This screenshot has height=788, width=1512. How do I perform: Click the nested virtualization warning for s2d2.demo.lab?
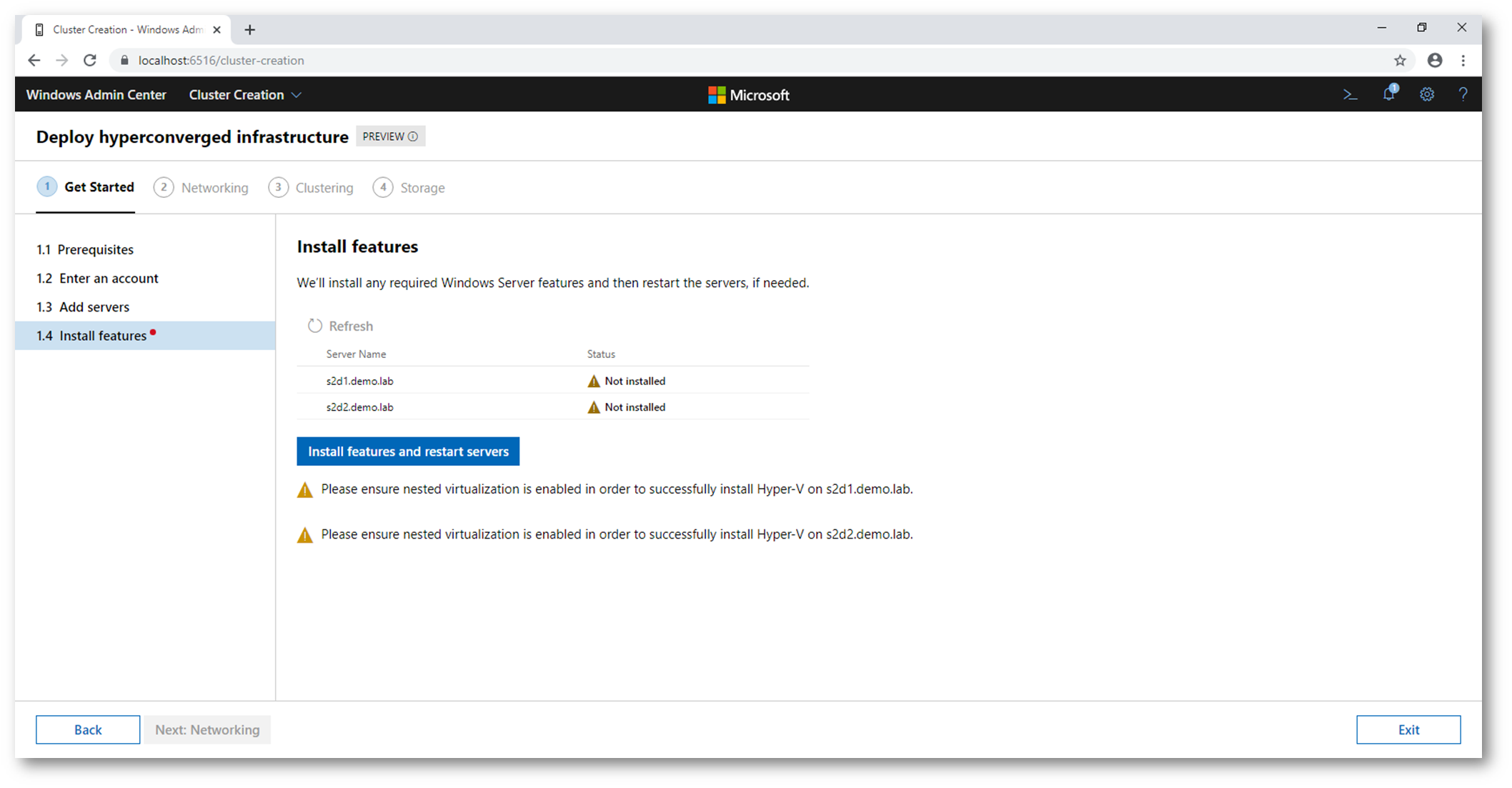[x=617, y=534]
